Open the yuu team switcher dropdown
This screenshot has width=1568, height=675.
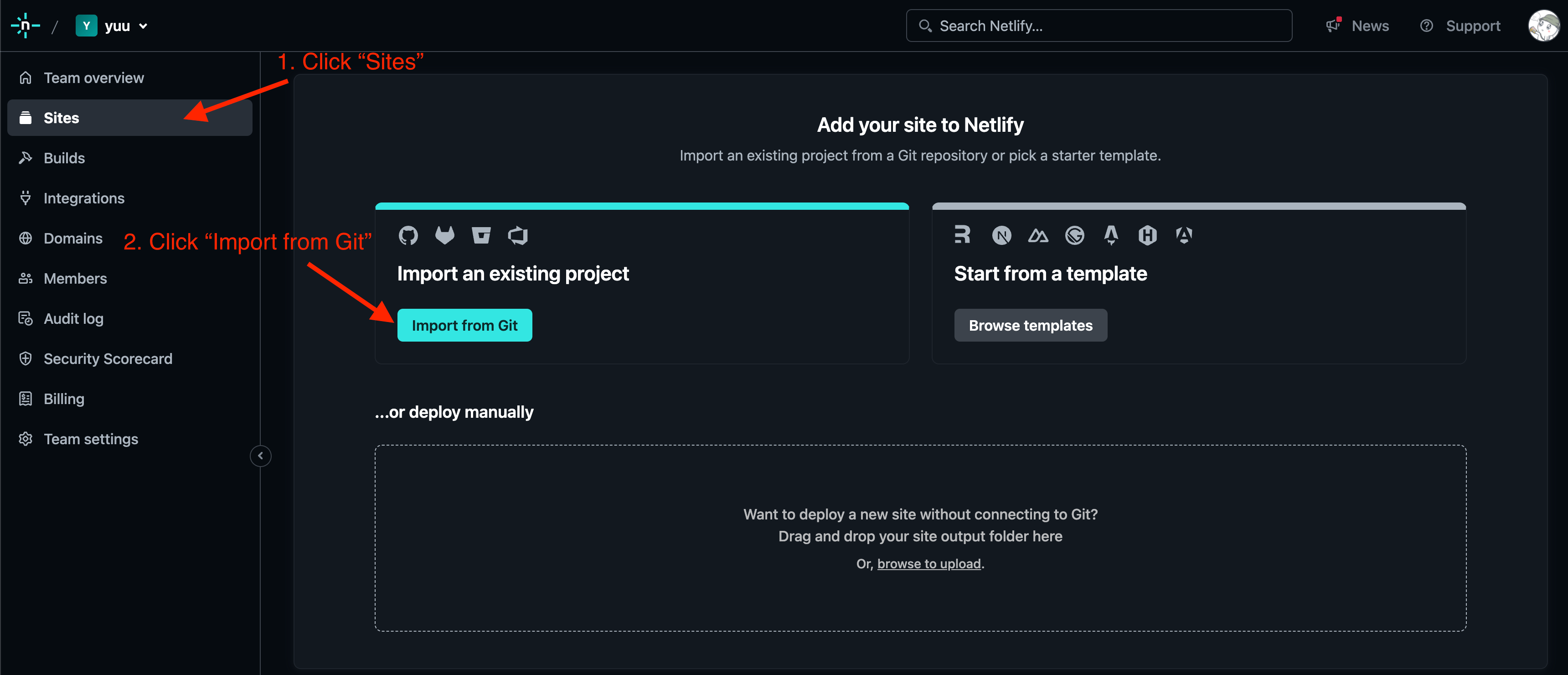coord(112,26)
